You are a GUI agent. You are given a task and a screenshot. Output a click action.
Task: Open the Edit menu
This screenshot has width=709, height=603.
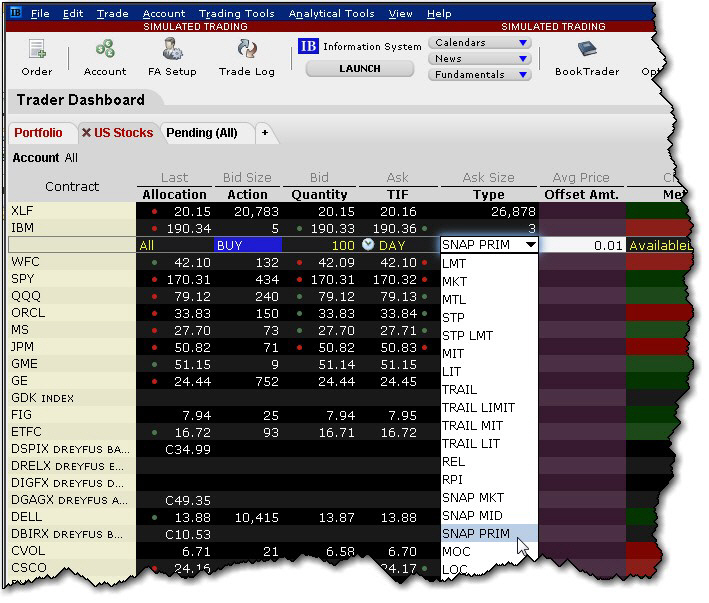pos(73,14)
